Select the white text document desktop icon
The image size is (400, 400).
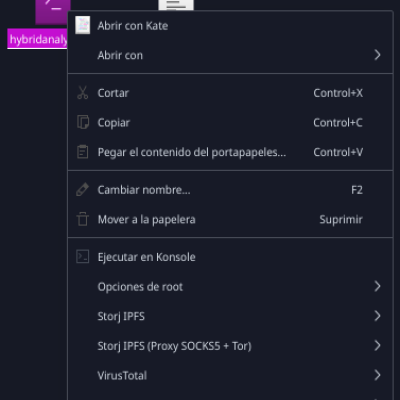(176, 5)
